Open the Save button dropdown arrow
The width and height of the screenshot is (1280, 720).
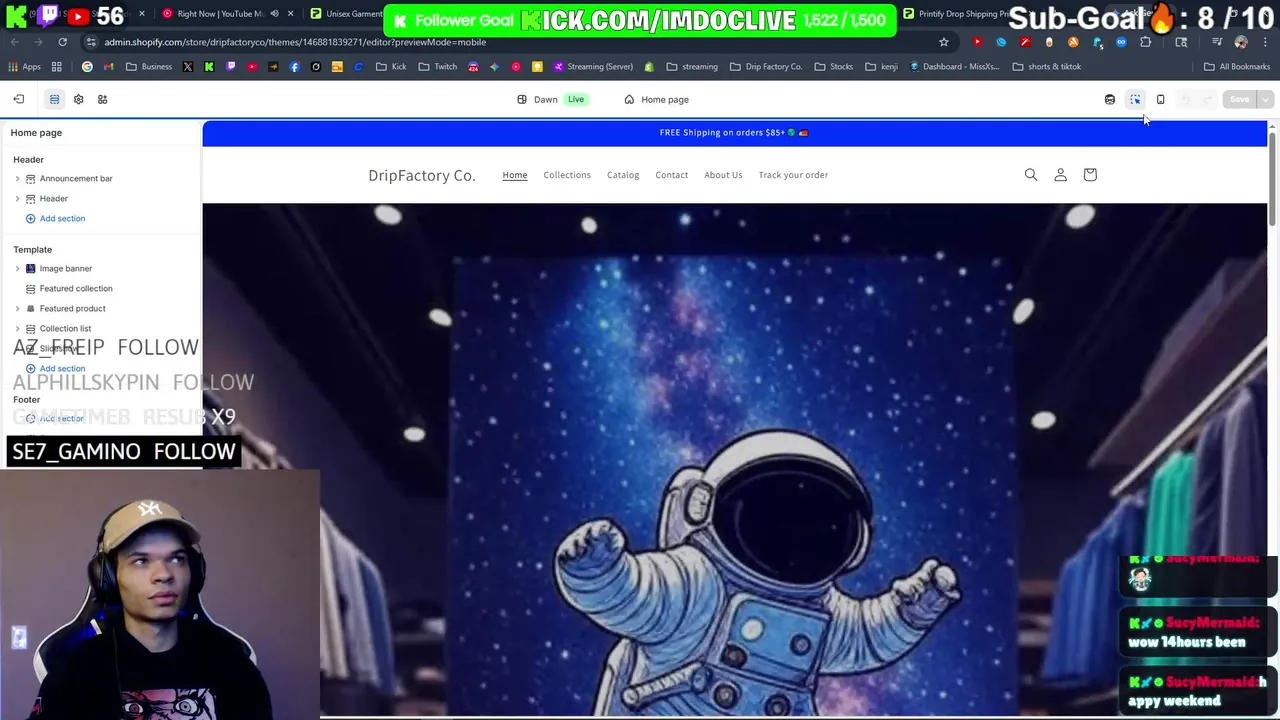1265,99
